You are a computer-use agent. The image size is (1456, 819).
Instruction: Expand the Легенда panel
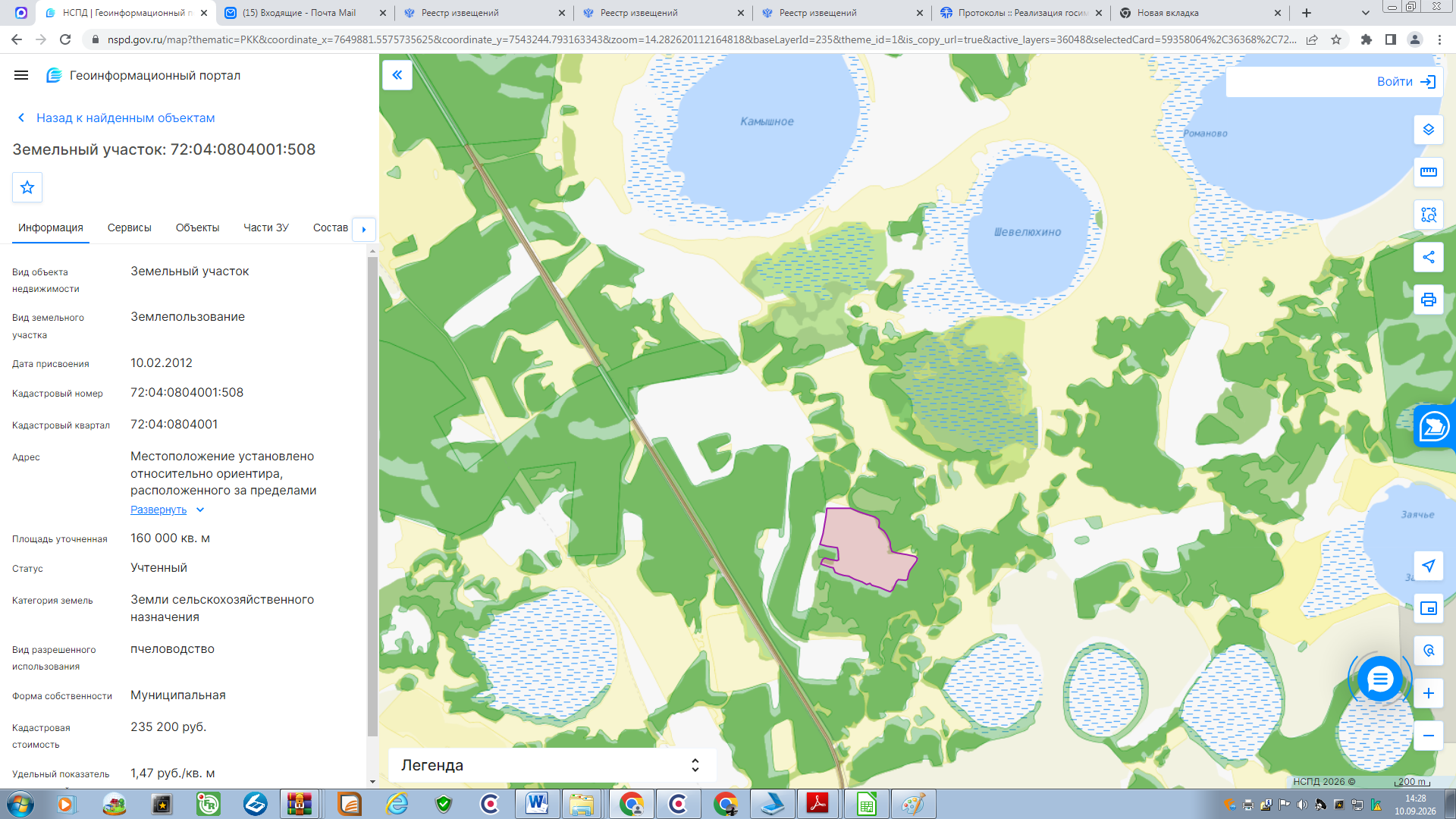(x=552, y=765)
